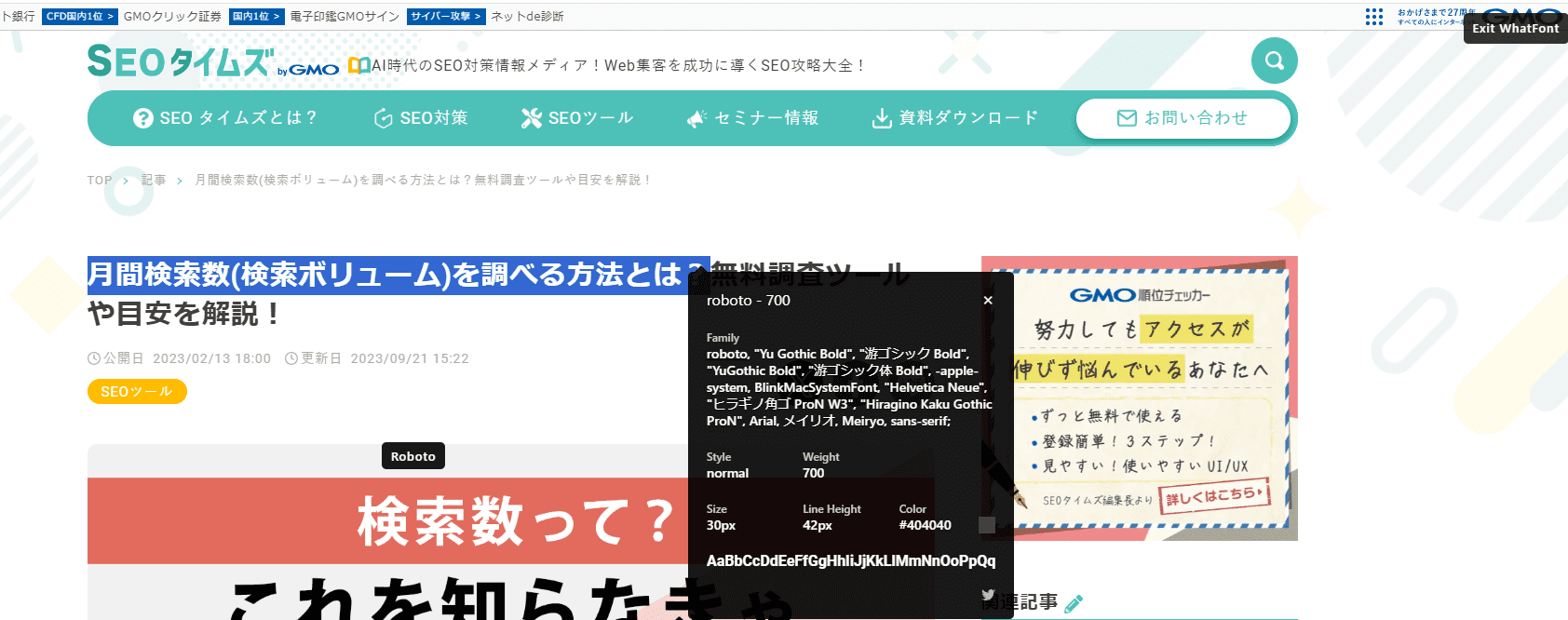Click Exit WhatFont button
The height and width of the screenshot is (620, 1568).
(1516, 28)
